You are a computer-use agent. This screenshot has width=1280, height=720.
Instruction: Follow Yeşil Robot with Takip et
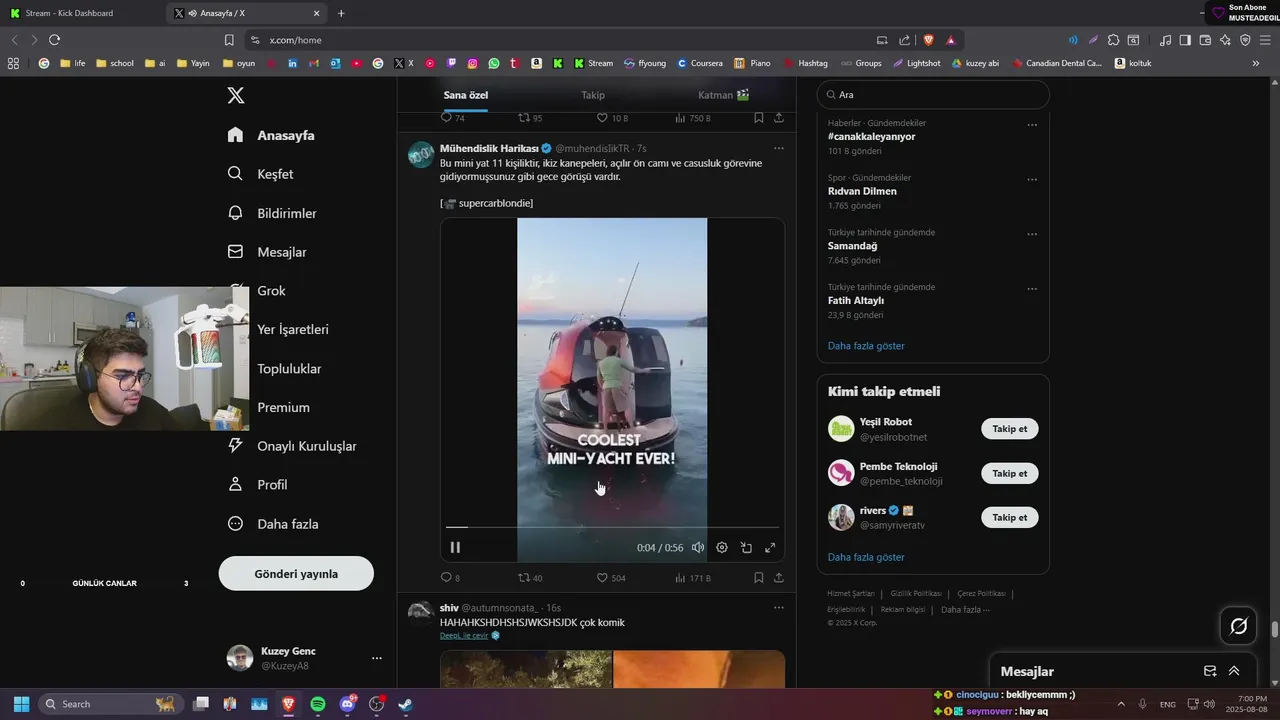1010,429
